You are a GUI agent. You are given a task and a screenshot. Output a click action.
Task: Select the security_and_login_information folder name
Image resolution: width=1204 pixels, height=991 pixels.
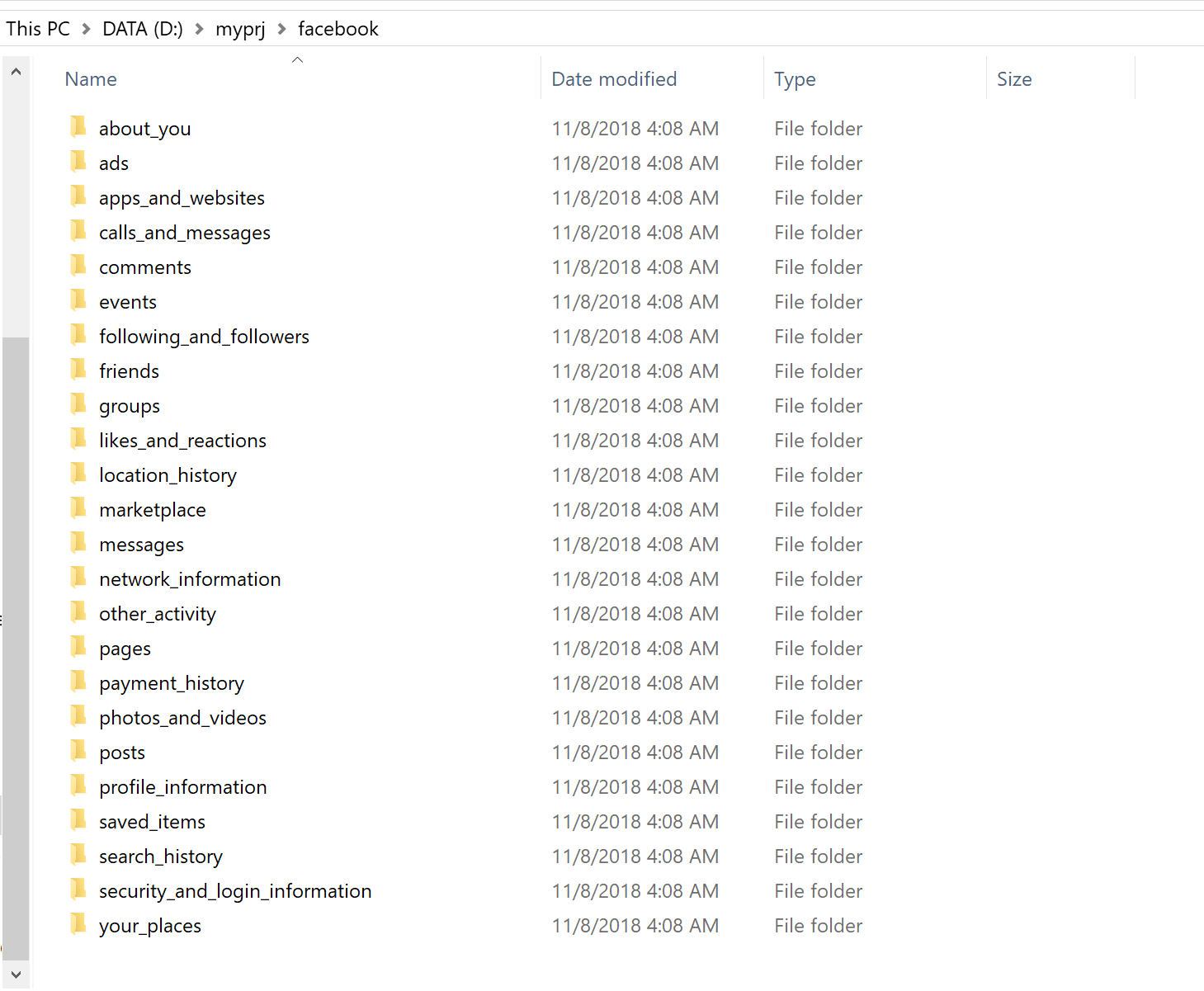(236, 891)
